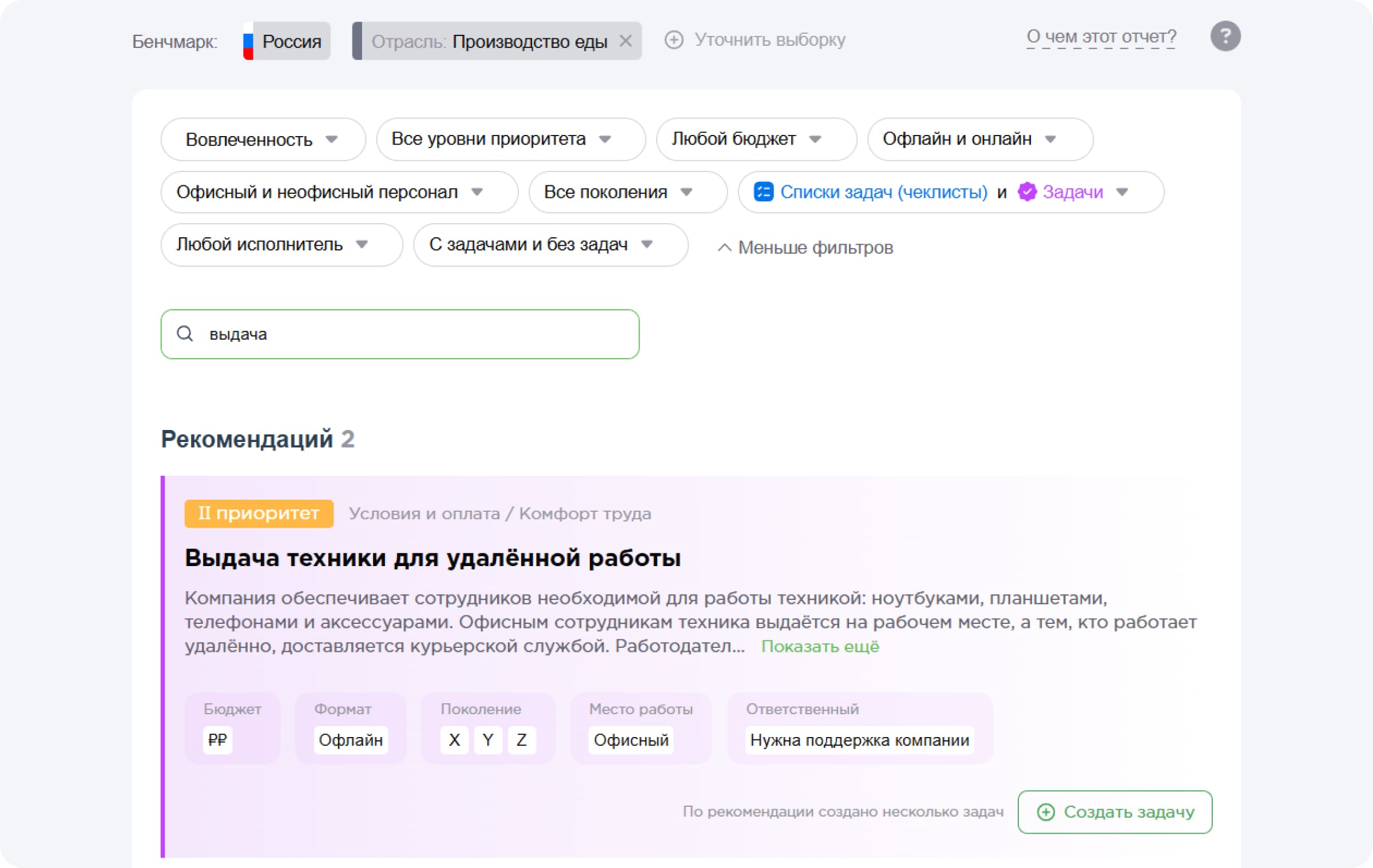The image size is (1373, 868).
Task: Click the Бенчмарк: label
Action: pos(175,41)
